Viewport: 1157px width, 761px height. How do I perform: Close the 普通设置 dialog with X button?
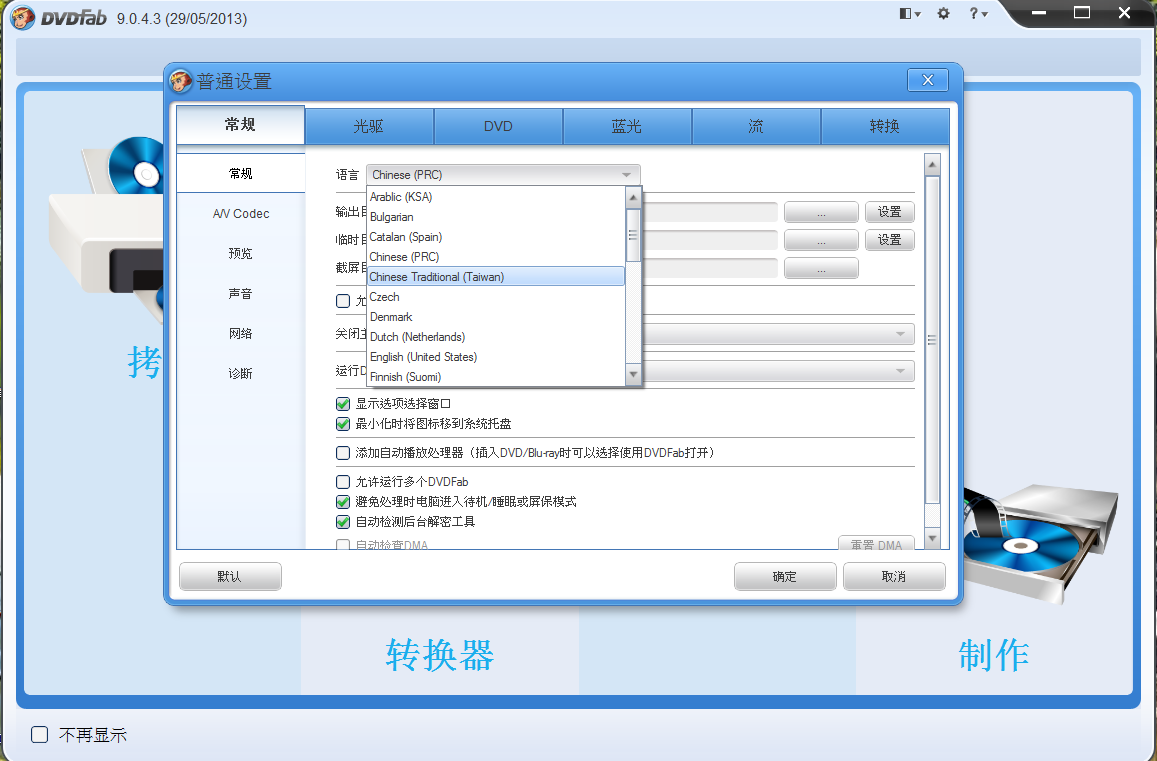(928, 80)
